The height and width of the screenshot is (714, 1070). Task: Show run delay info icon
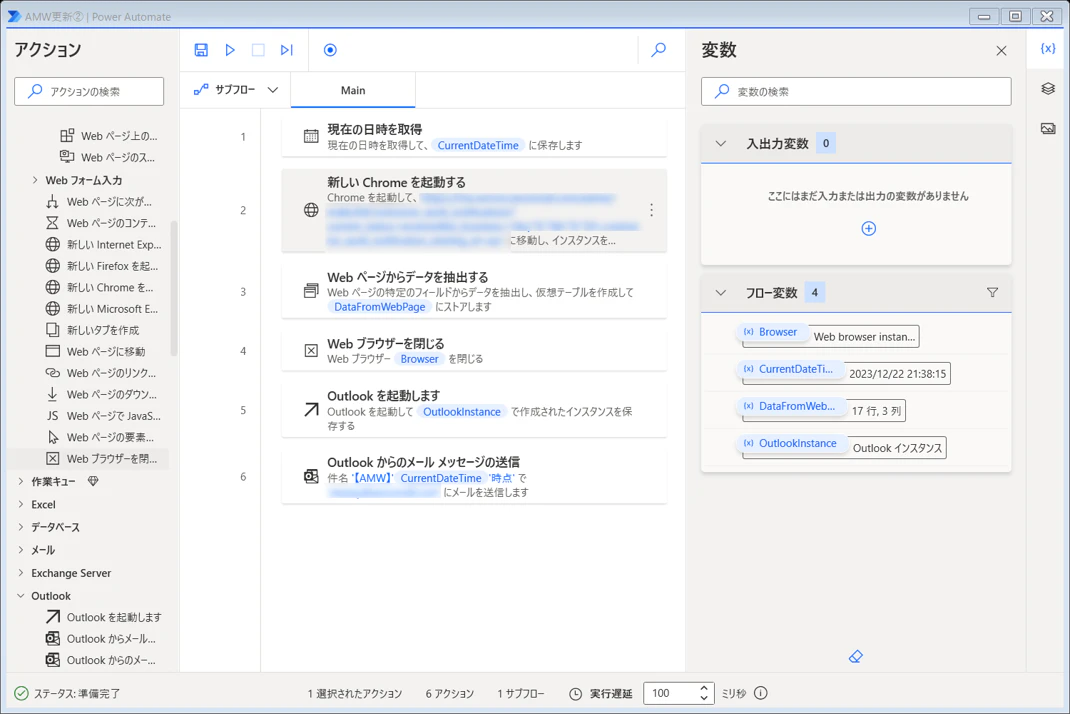pos(761,694)
